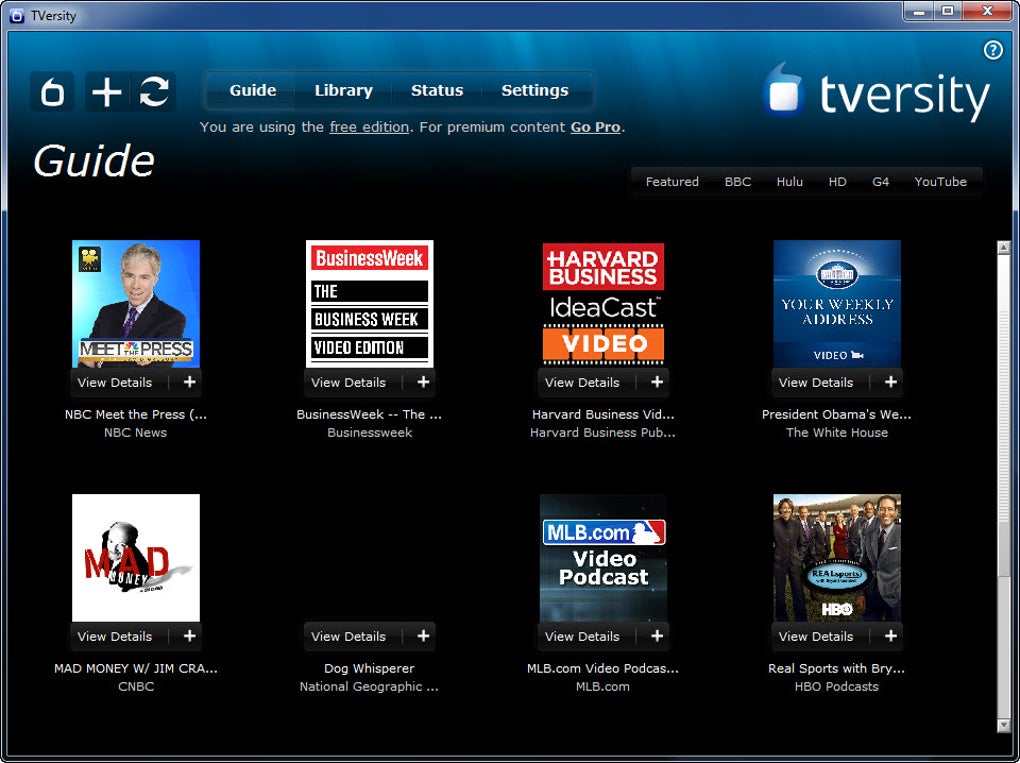Click the 'NBC News' publisher text
The width and height of the screenshot is (1020, 763).
(135, 433)
